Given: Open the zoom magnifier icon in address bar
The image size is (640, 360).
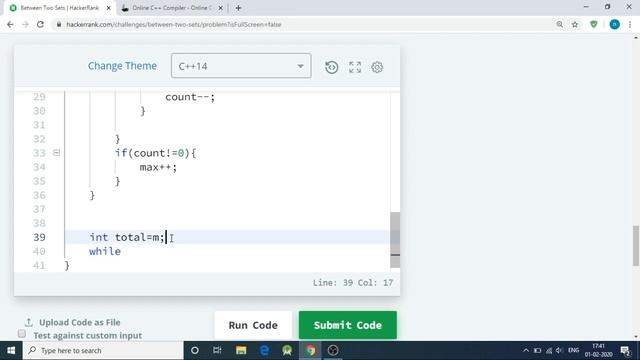Looking at the screenshot, I should (x=560, y=24).
